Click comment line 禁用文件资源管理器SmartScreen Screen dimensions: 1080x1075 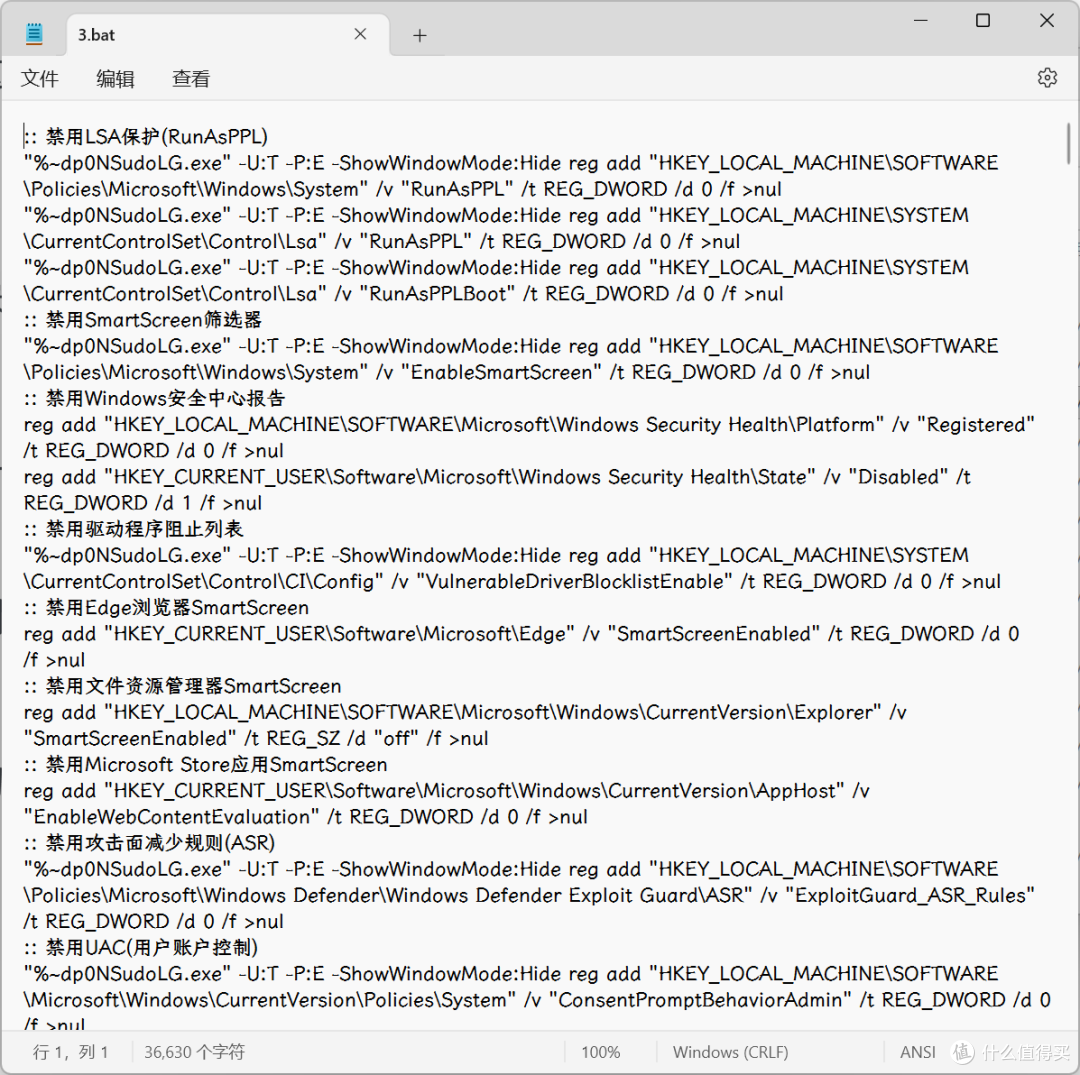183,686
